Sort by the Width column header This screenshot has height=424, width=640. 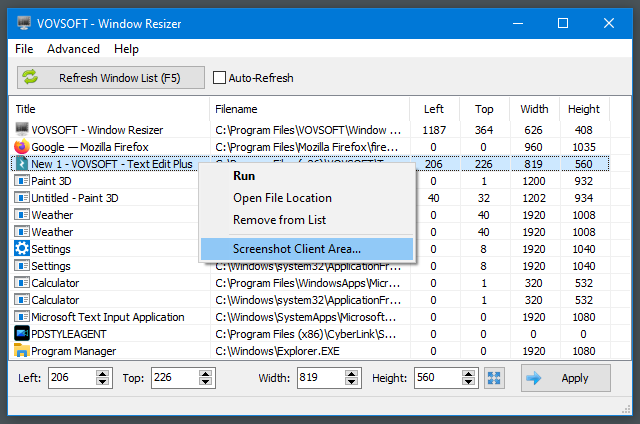click(x=534, y=109)
